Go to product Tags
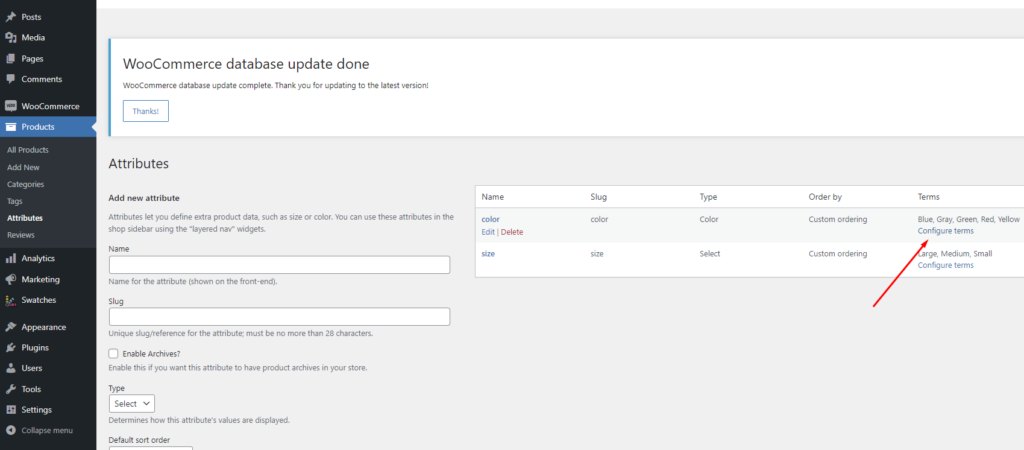 [14, 201]
